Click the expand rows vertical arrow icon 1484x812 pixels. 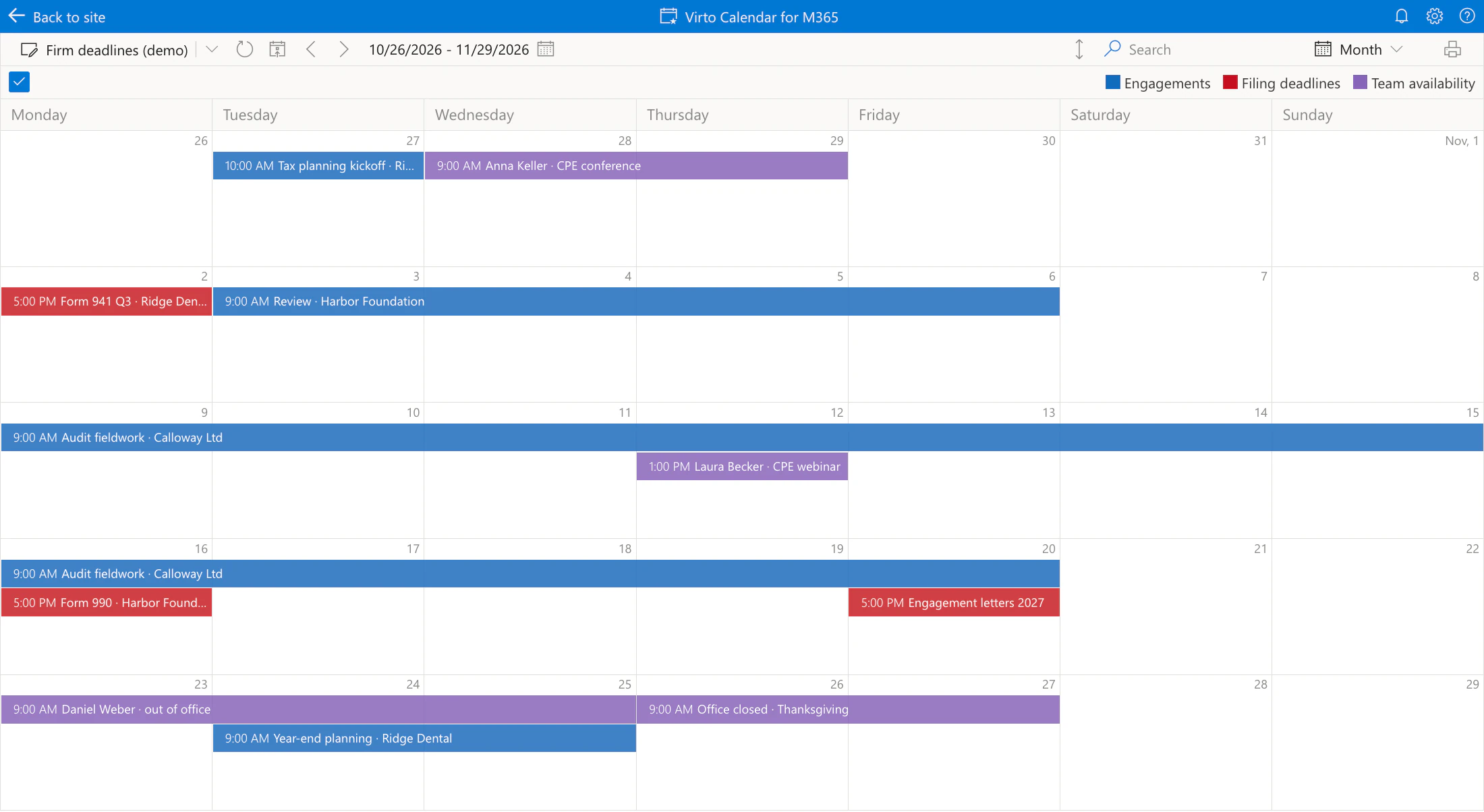point(1079,49)
